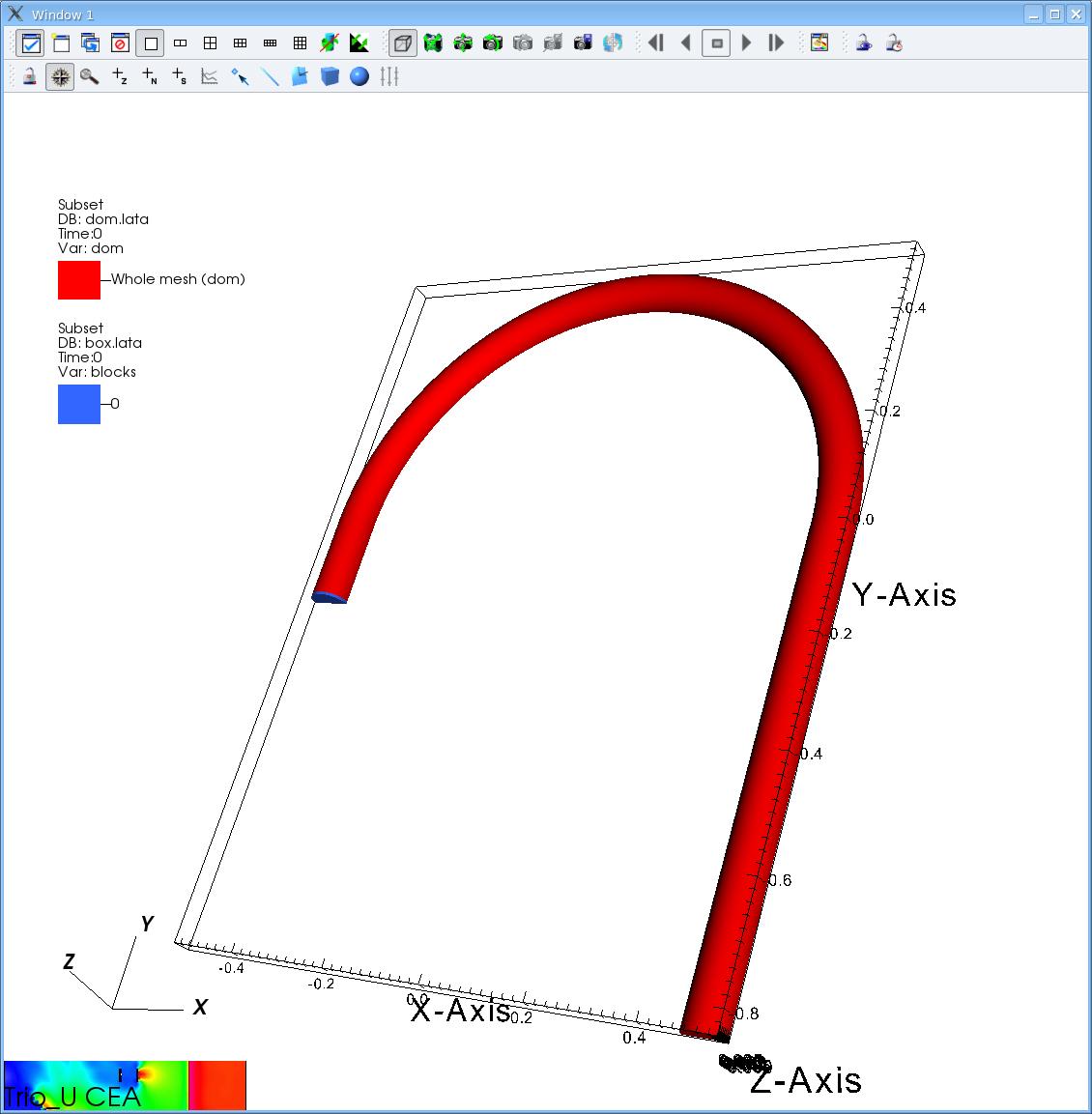Click the blue blocks legend swatch
This screenshot has height=1114, width=1092.
point(79,404)
